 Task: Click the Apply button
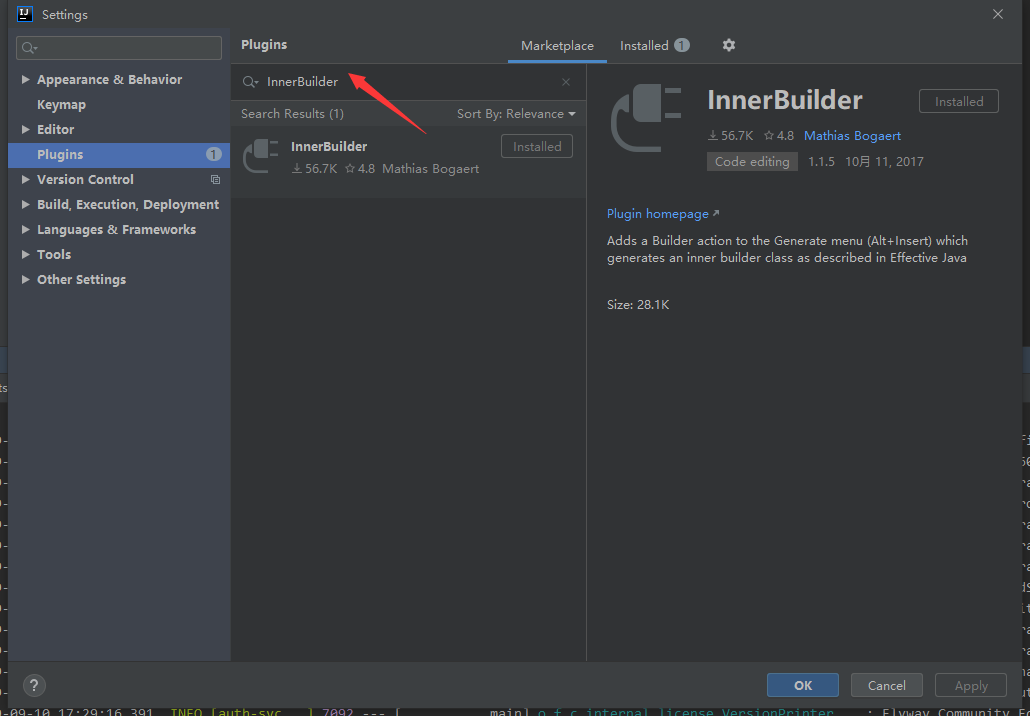pos(971,685)
